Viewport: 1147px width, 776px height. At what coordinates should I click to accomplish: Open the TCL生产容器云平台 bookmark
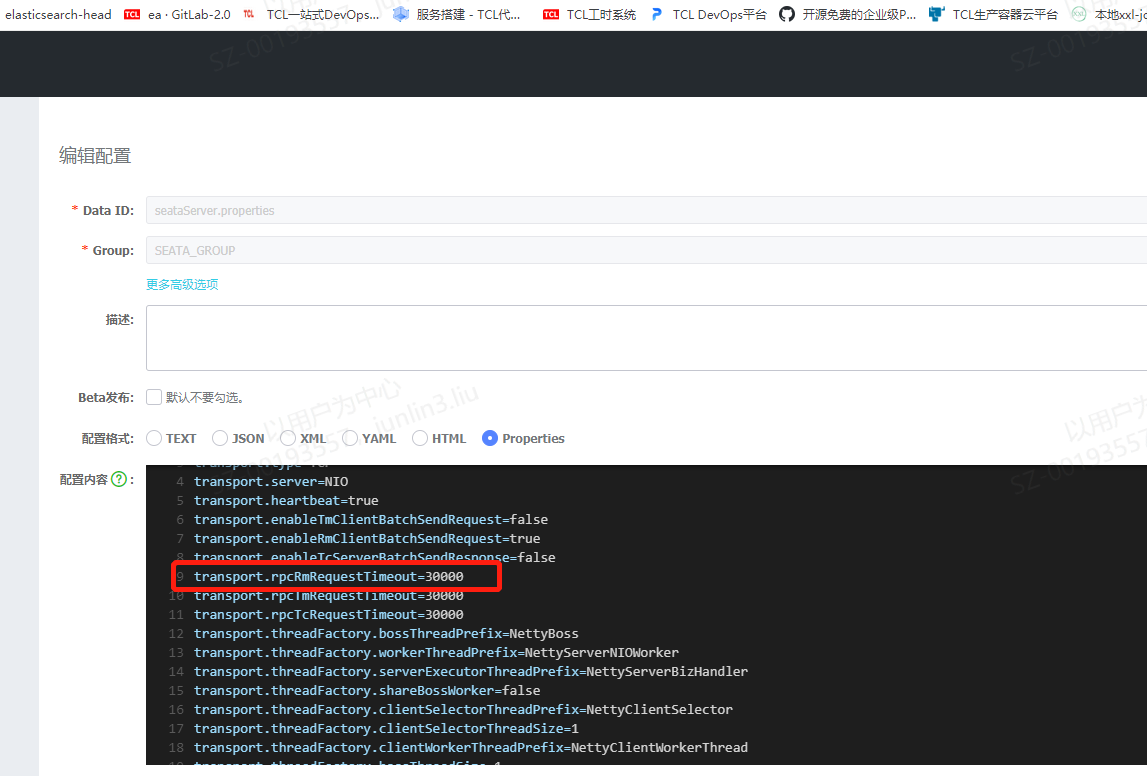1004,14
